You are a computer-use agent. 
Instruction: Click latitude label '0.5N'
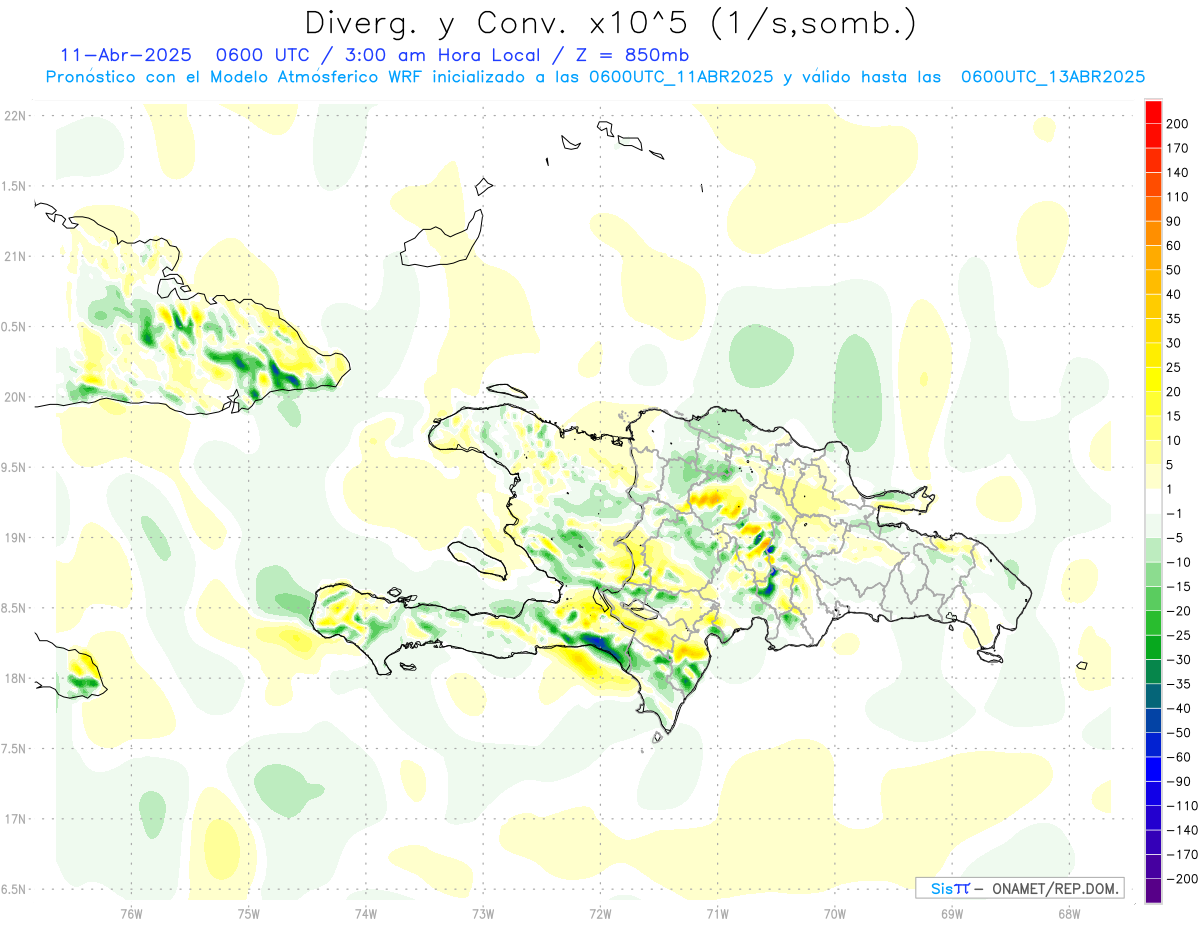click(x=15, y=327)
